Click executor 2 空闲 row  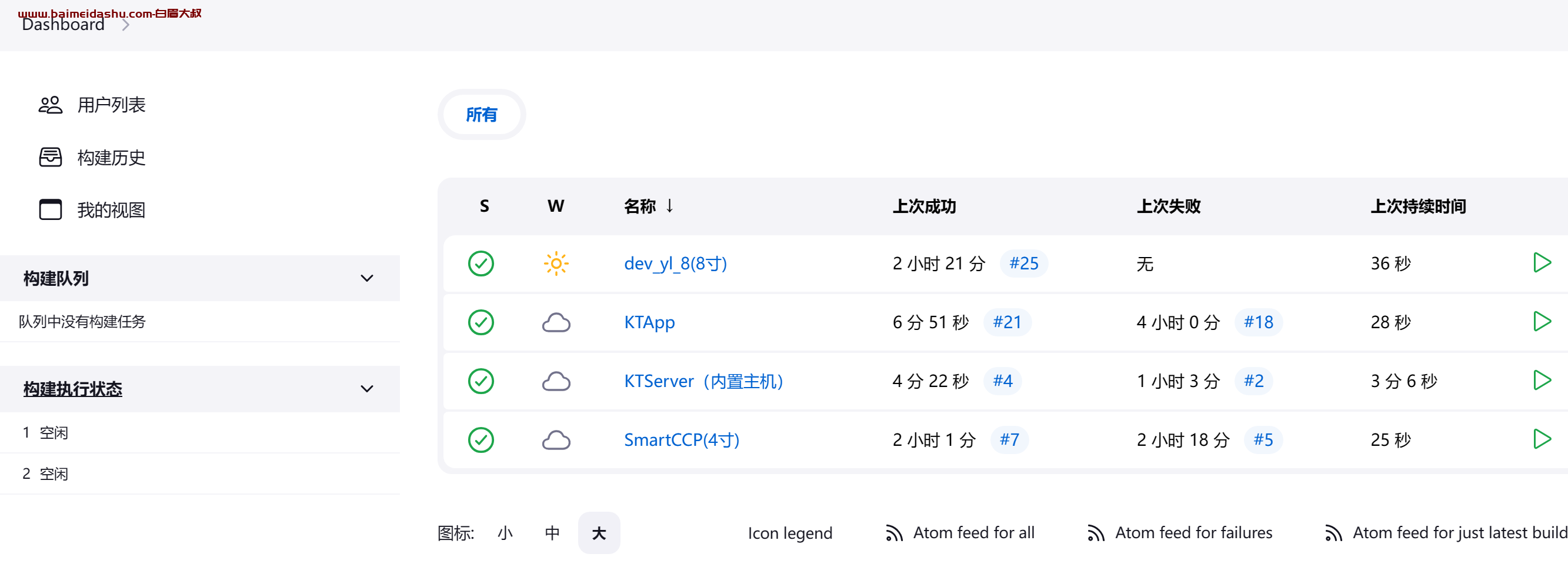199,473
